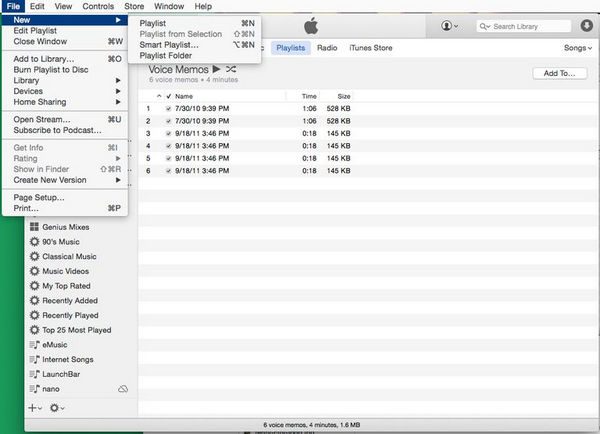Focus the Search Library field
Screen dimensions: 600x434
[x=524, y=26]
